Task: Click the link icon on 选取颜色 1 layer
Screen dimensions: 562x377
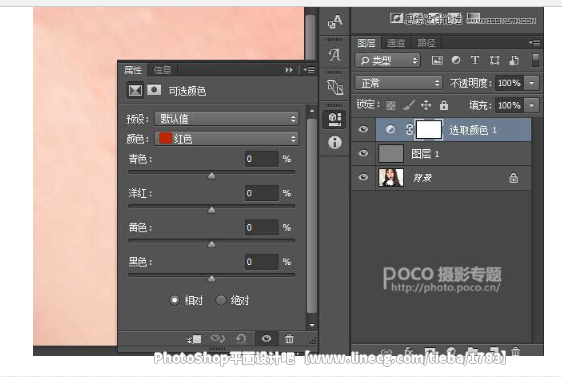Action: coord(409,129)
